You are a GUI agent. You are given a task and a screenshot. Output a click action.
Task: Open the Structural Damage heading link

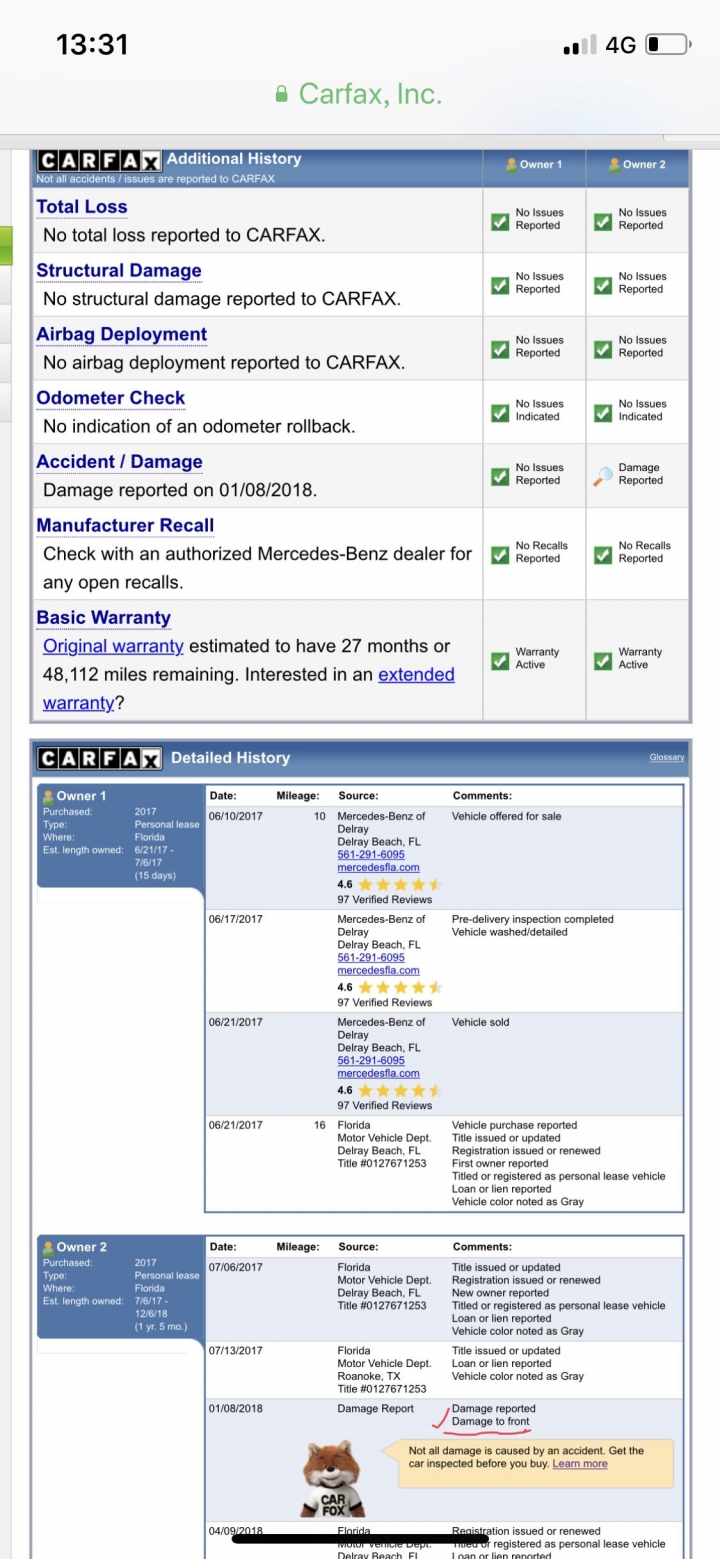[119, 271]
